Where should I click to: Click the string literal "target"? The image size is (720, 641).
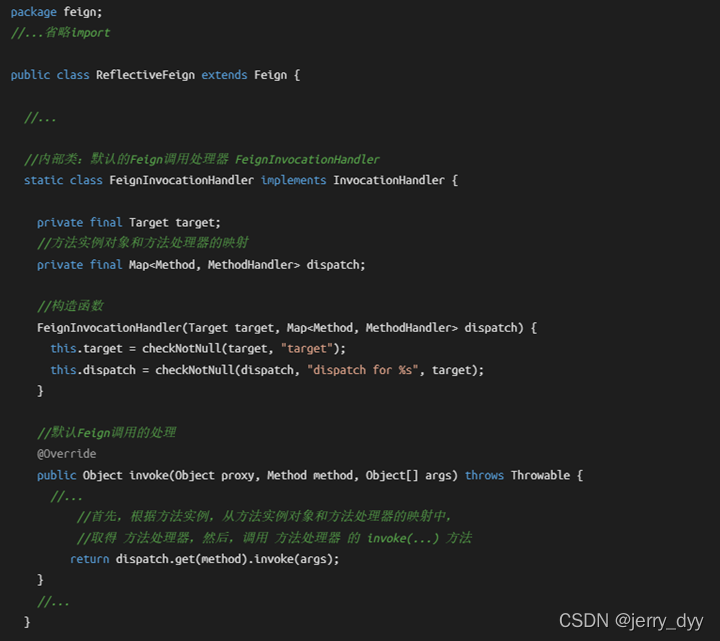pyautogui.click(x=306, y=349)
